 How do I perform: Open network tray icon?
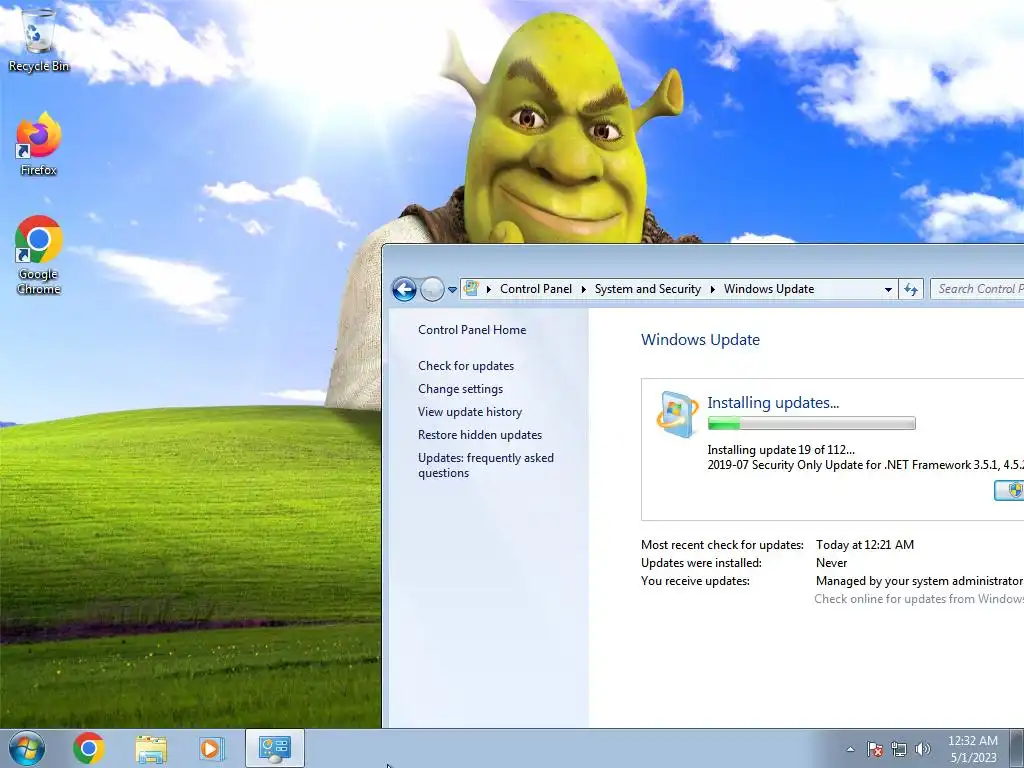(899, 749)
